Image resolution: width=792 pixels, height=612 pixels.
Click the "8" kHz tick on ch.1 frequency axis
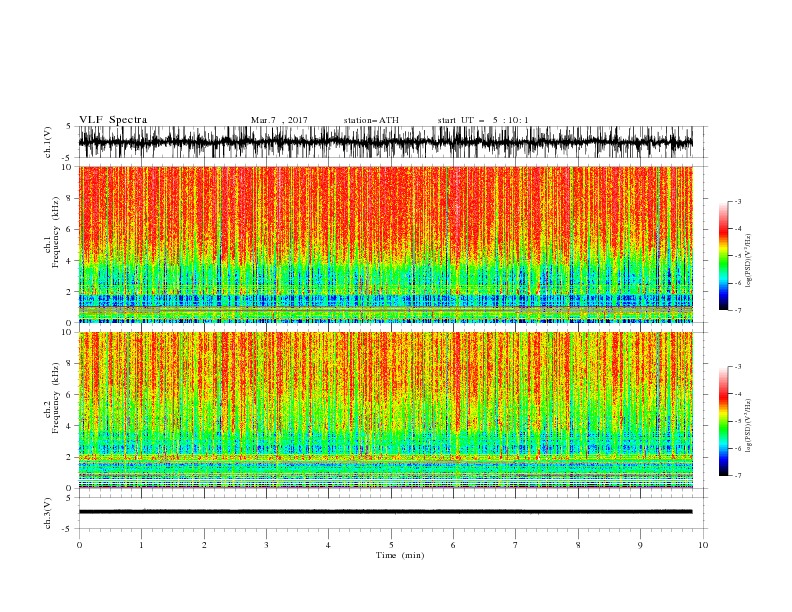tap(70, 198)
